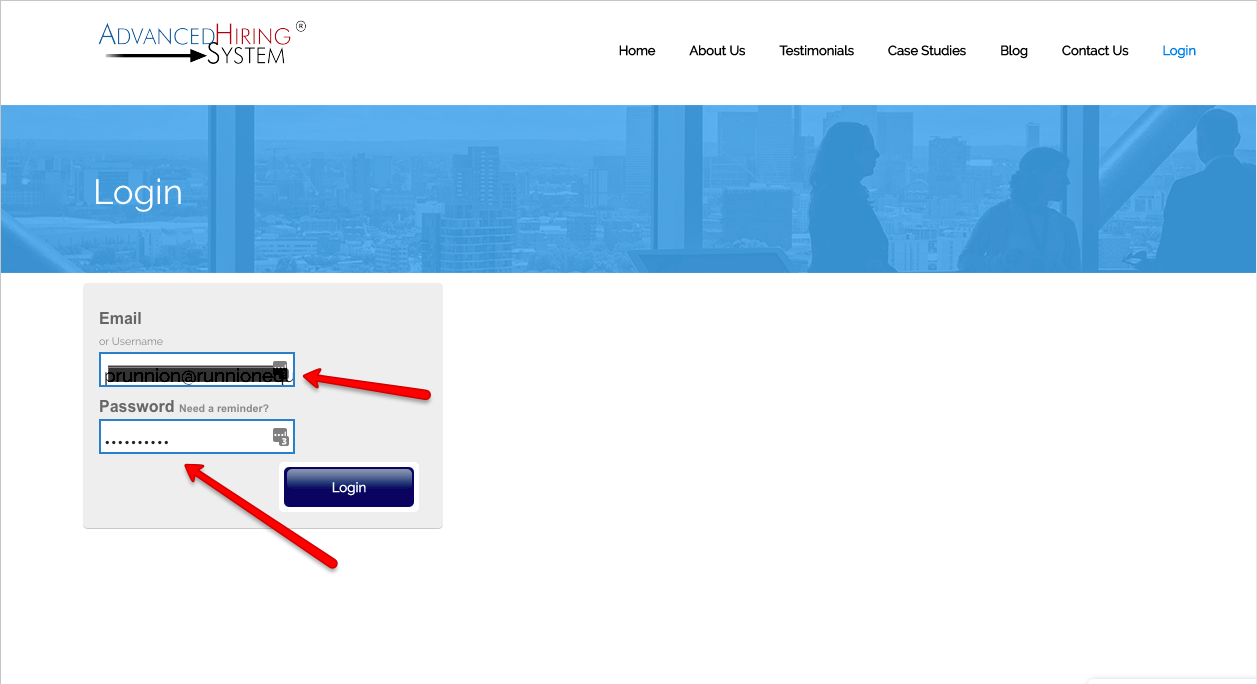Open the Testimonials page
This screenshot has width=1257, height=684.
click(x=817, y=51)
